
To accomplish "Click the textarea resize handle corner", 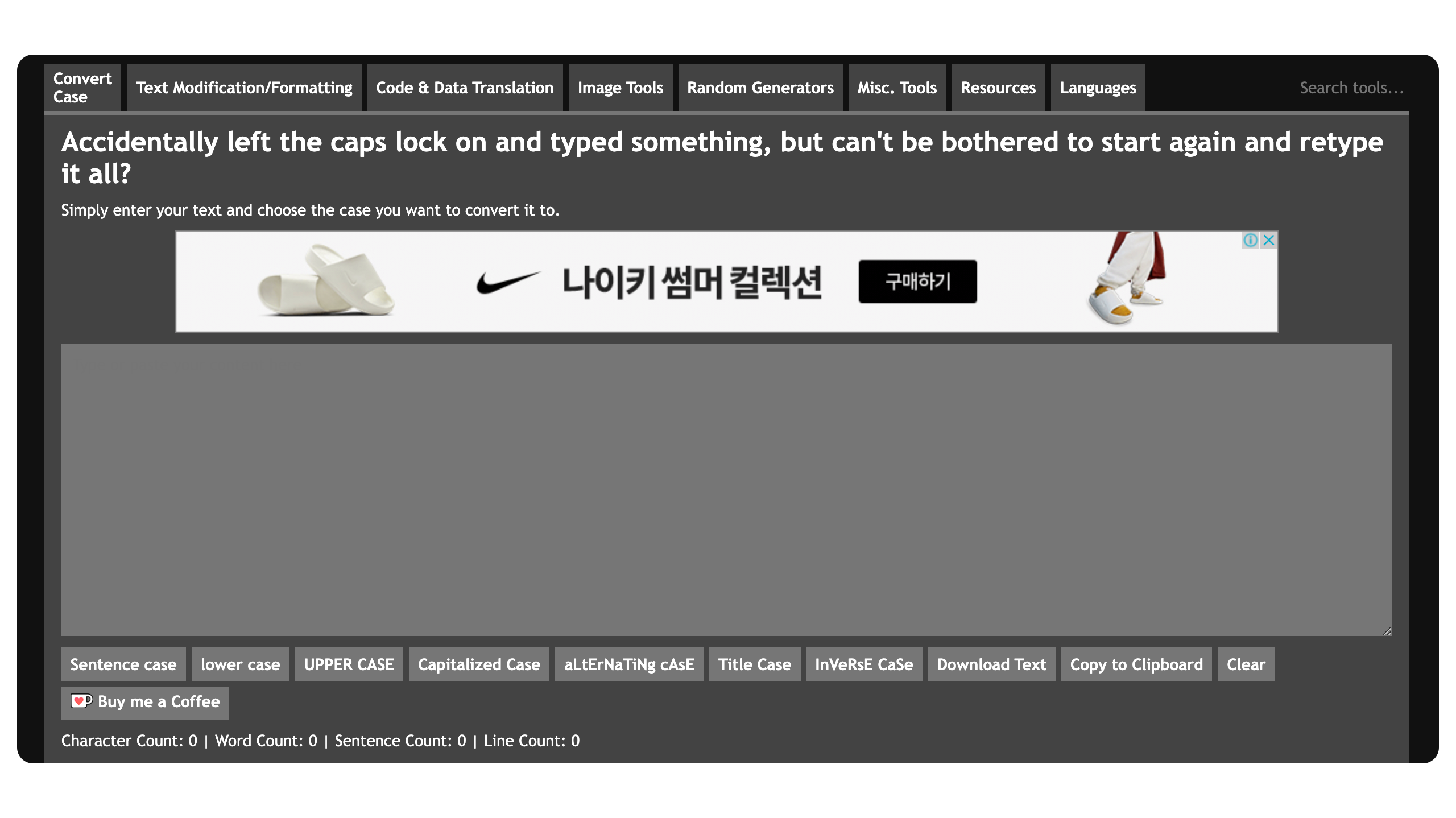I will pyautogui.click(x=1387, y=631).
